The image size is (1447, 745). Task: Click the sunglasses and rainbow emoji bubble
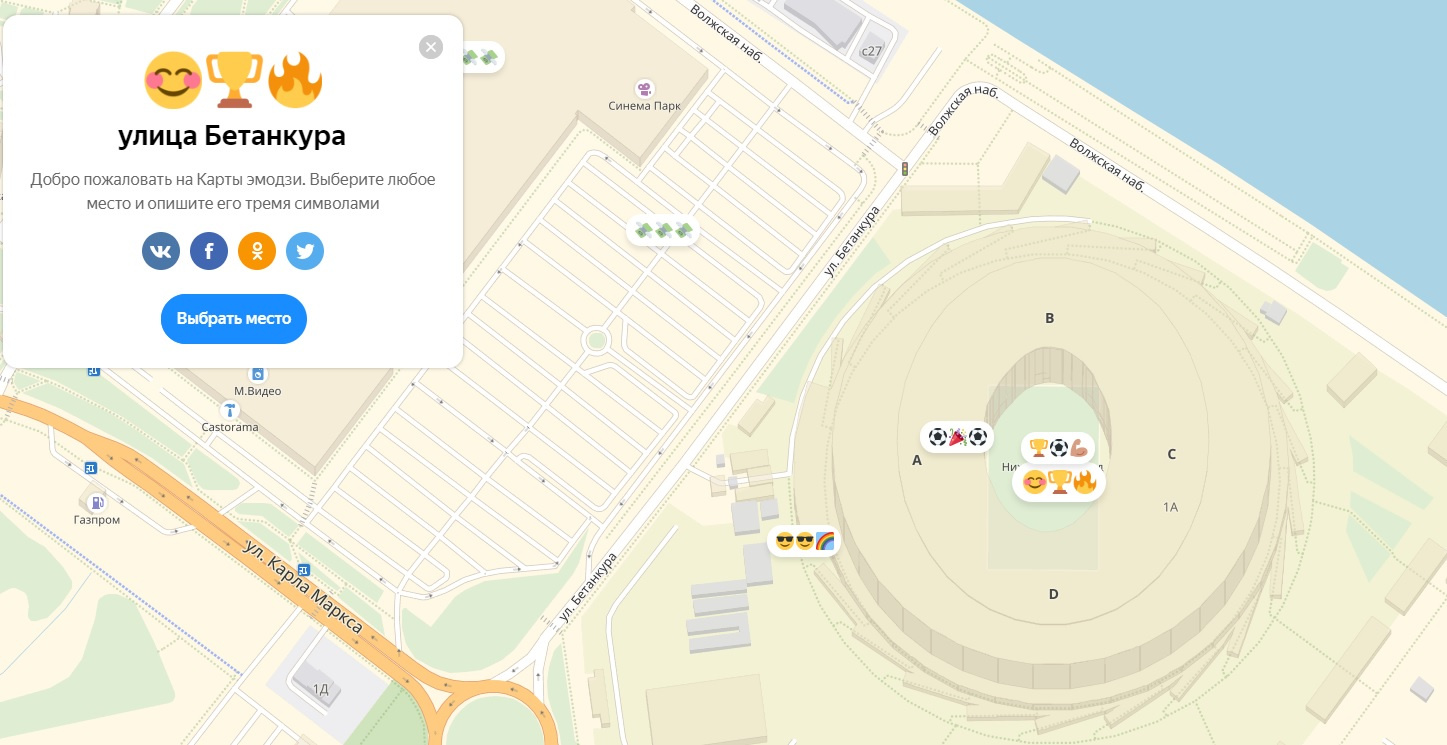tap(804, 541)
